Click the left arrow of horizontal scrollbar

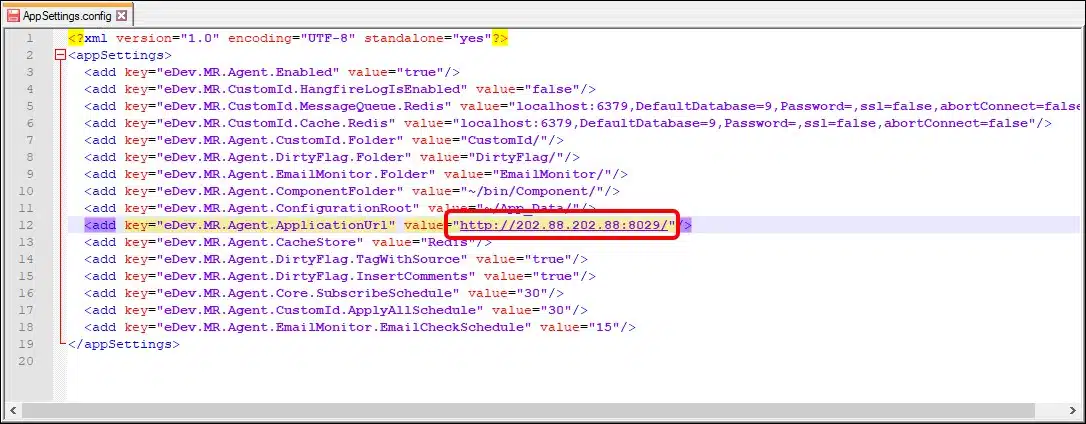click(11, 410)
